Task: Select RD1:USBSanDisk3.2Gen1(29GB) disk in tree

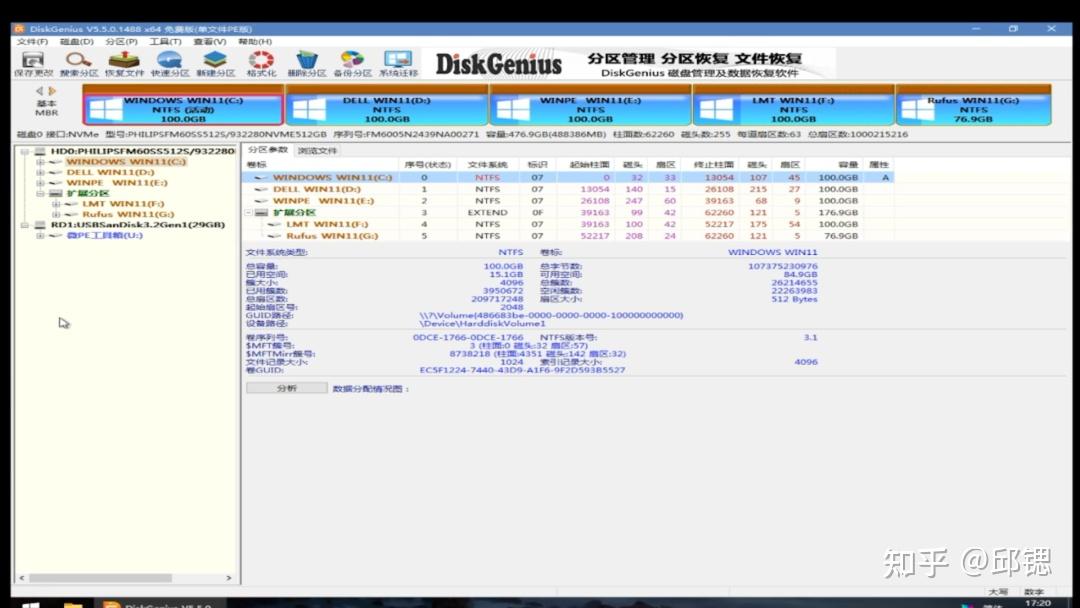Action: [138, 224]
